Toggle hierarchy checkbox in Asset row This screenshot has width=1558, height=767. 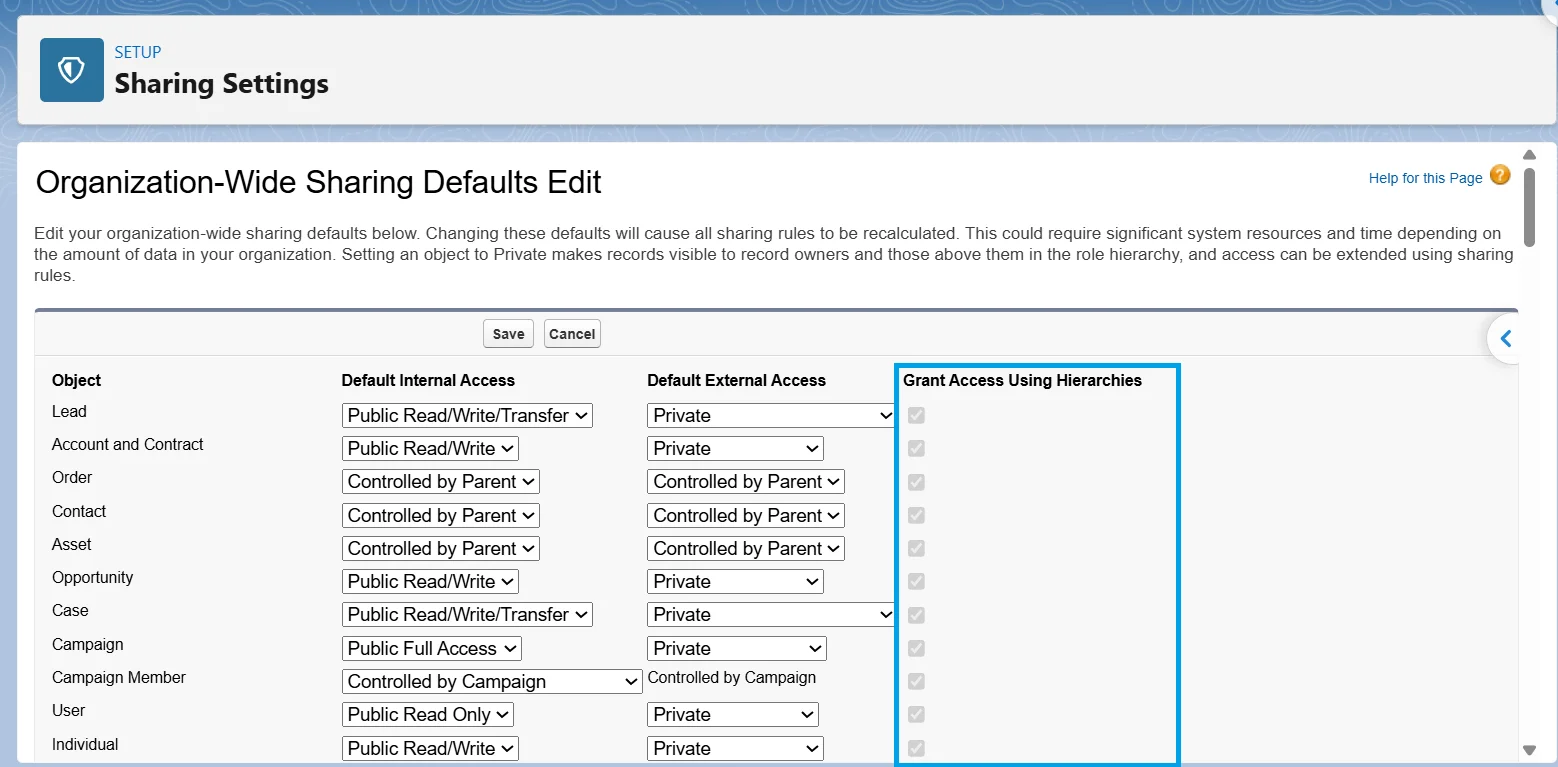(916, 548)
